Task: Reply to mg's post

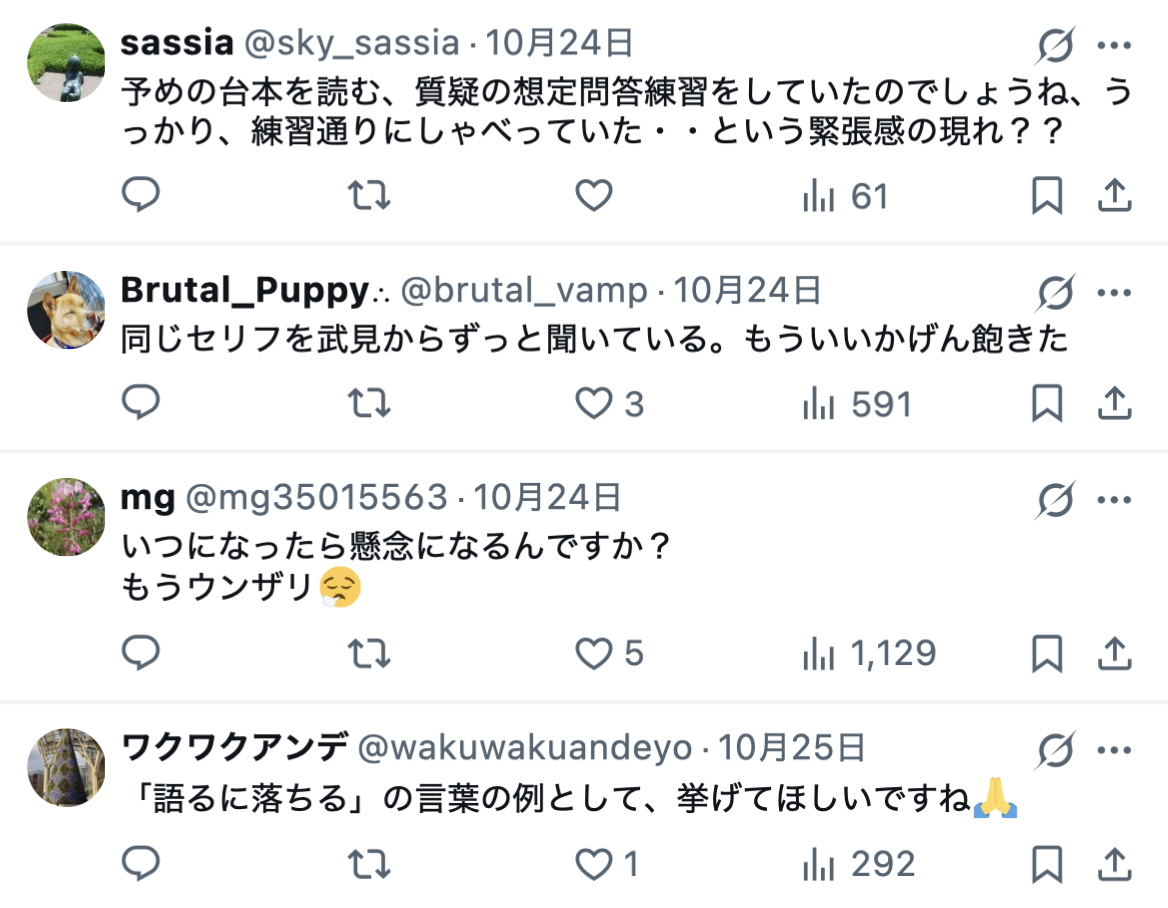Action: point(141,654)
